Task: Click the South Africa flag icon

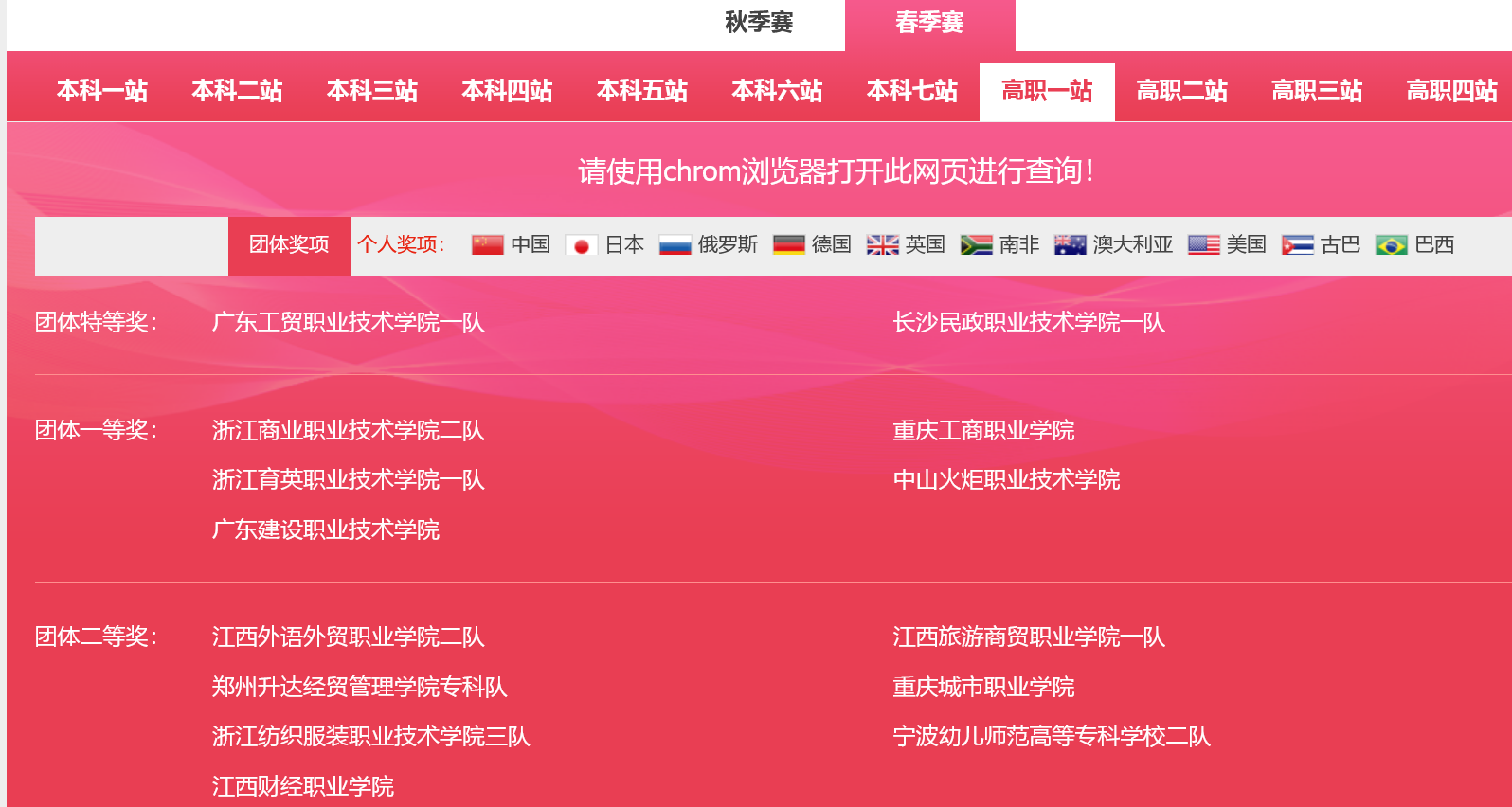Action: click(976, 245)
